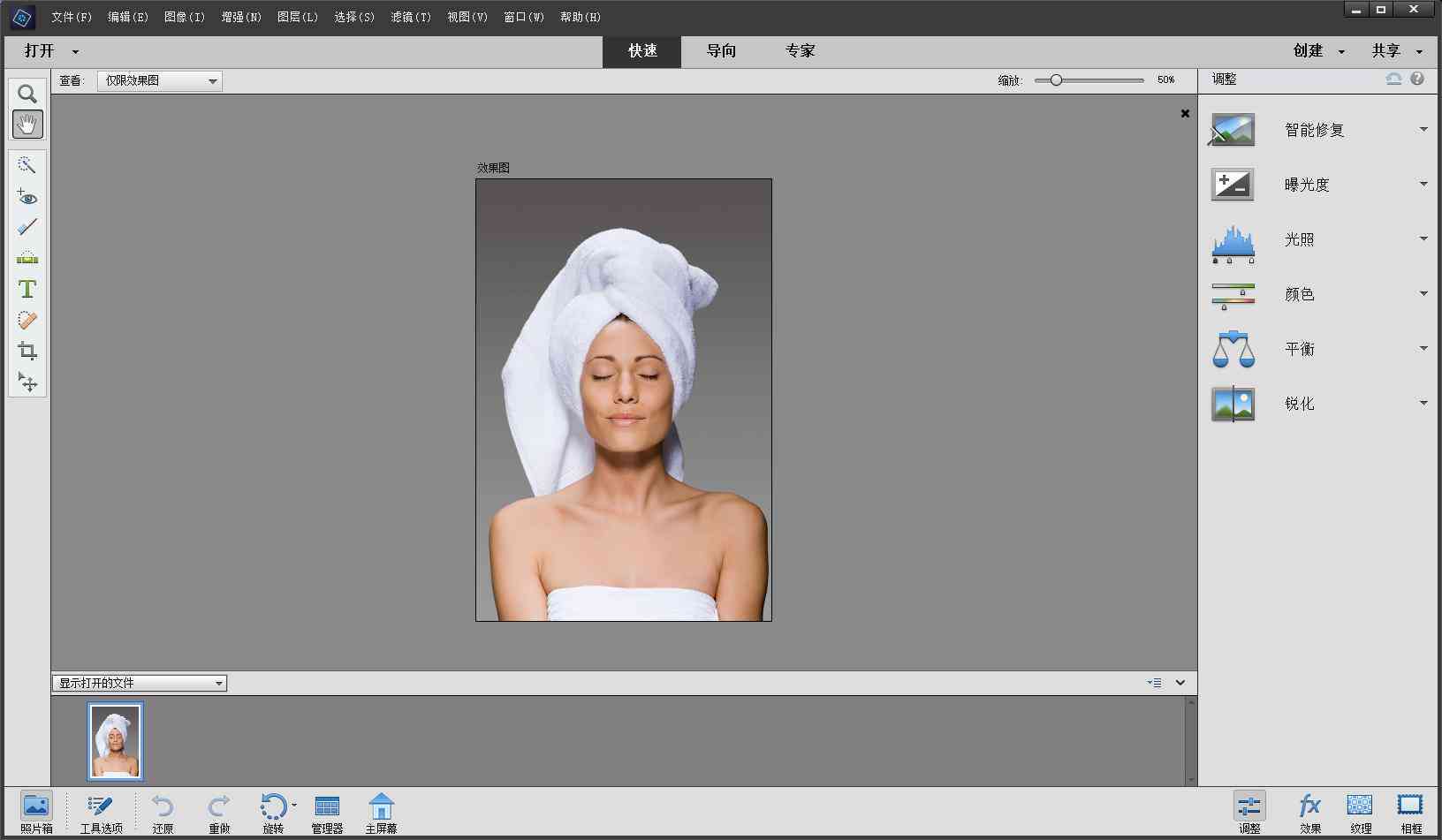Show the 纹理 textures panel
Screen dimensions: 1442x840
(1360, 813)
